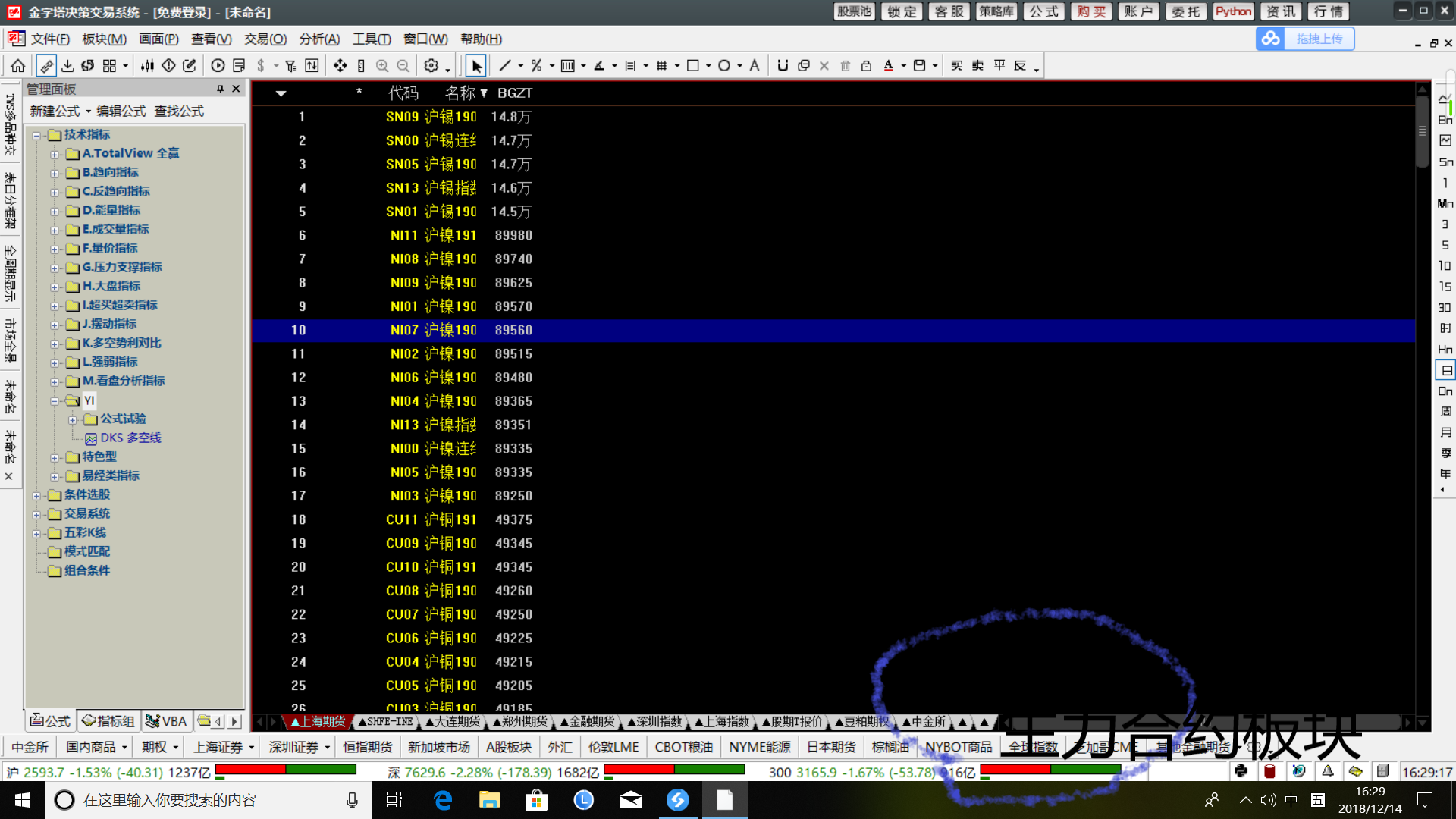Collapse the YI folder node
Viewport: 1456px width, 819px height.
[55, 400]
